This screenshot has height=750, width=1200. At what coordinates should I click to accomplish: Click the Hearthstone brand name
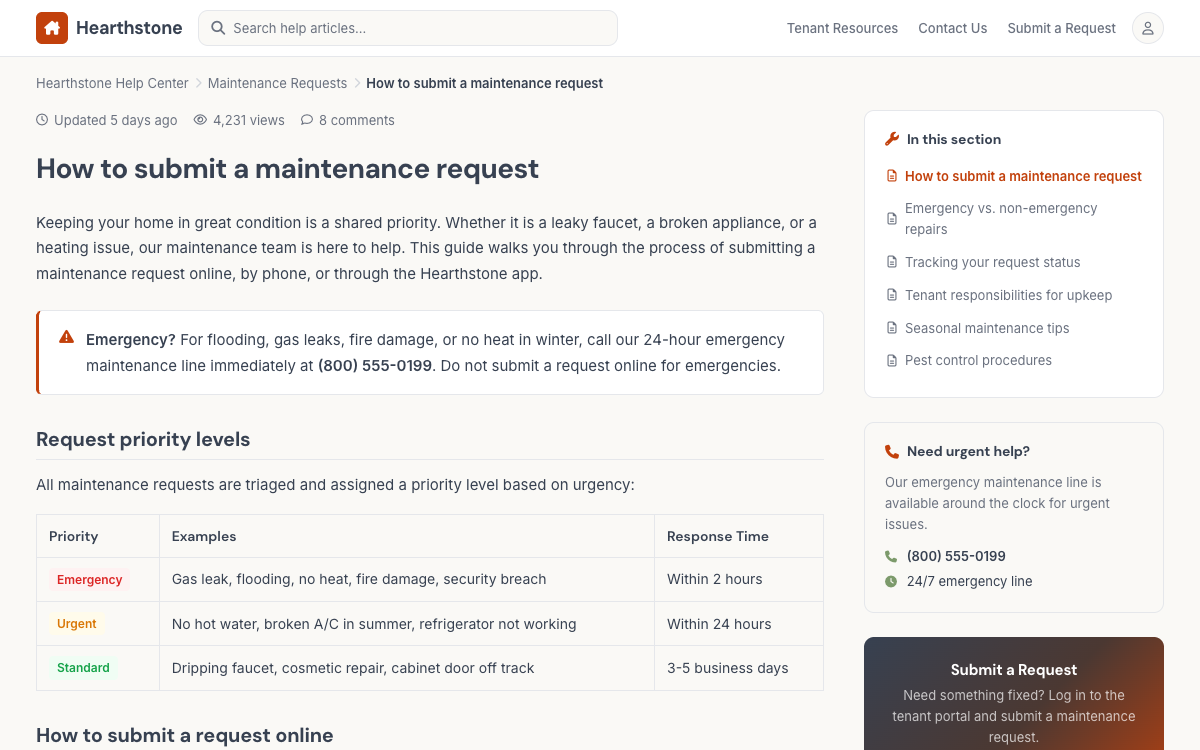pos(129,28)
